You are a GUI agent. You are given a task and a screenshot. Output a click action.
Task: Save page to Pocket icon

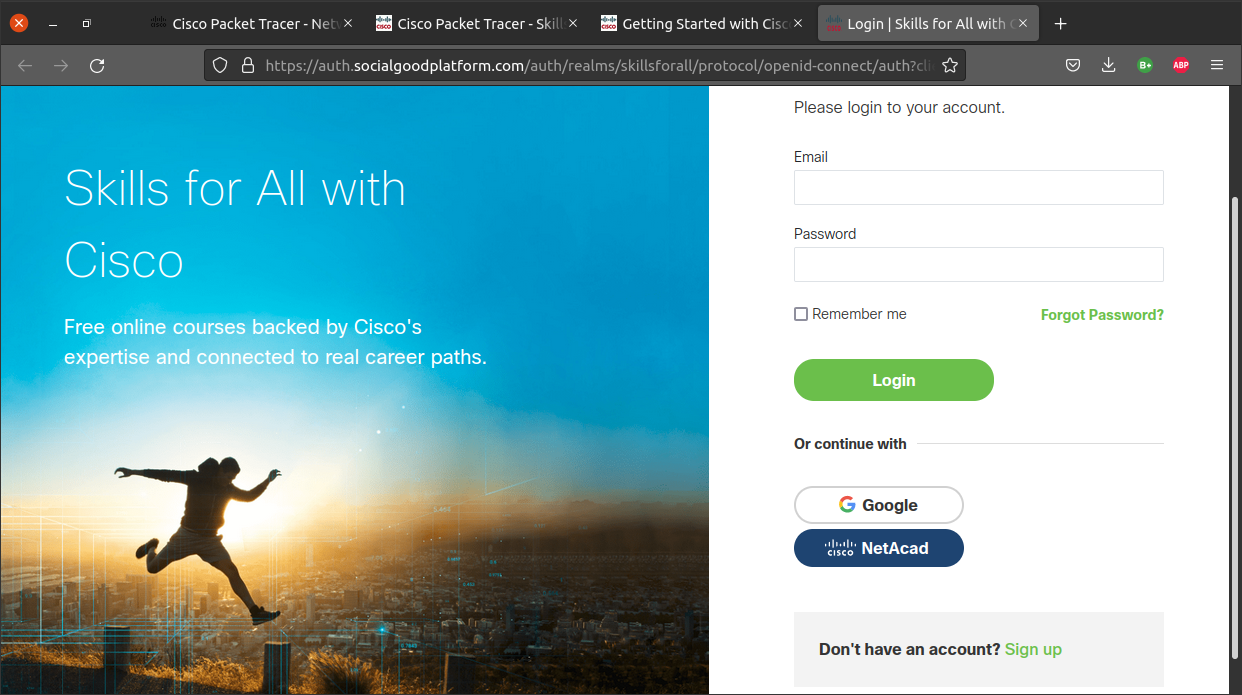point(1072,65)
